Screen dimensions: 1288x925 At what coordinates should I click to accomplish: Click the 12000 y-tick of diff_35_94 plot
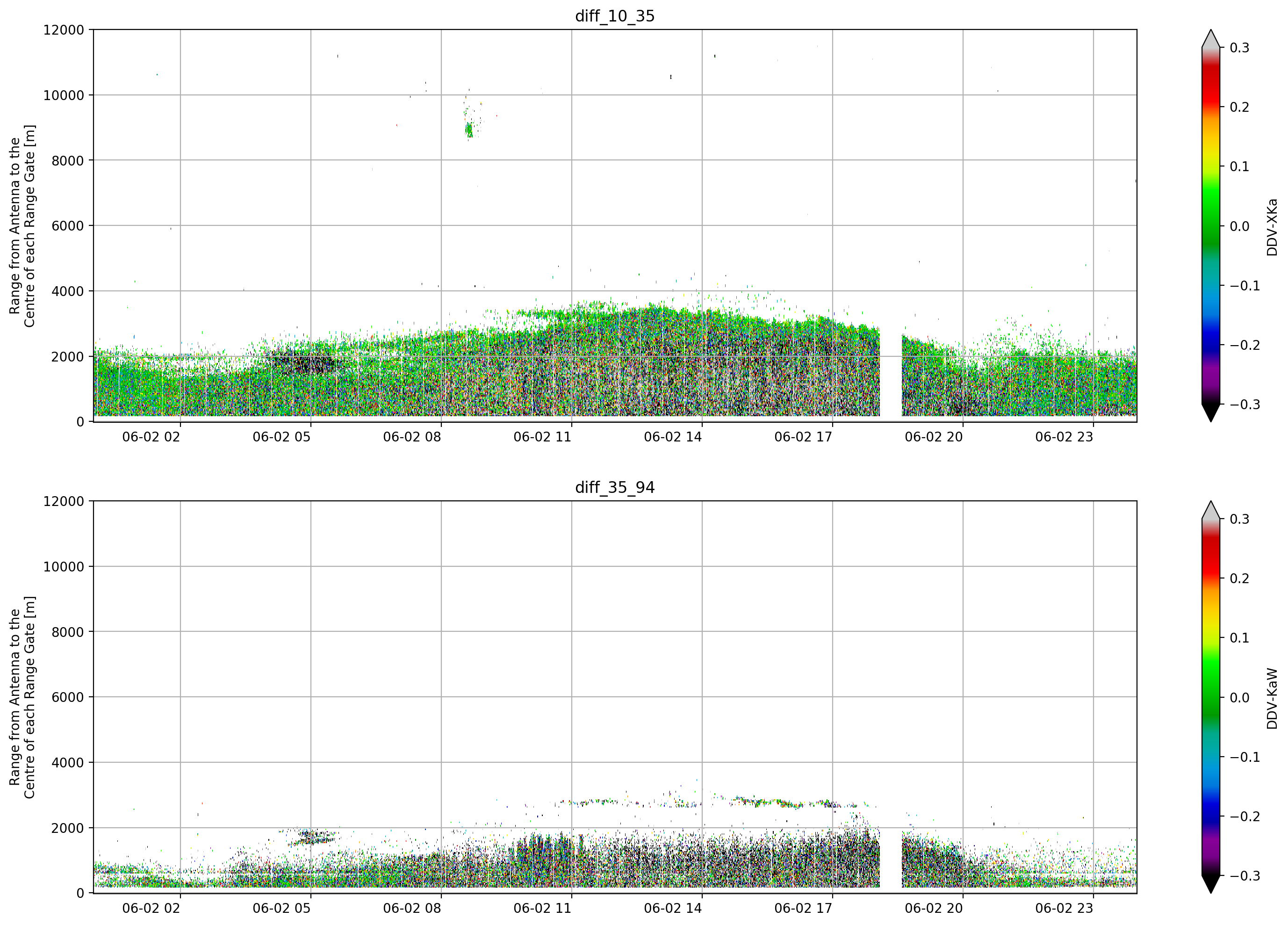(x=64, y=501)
